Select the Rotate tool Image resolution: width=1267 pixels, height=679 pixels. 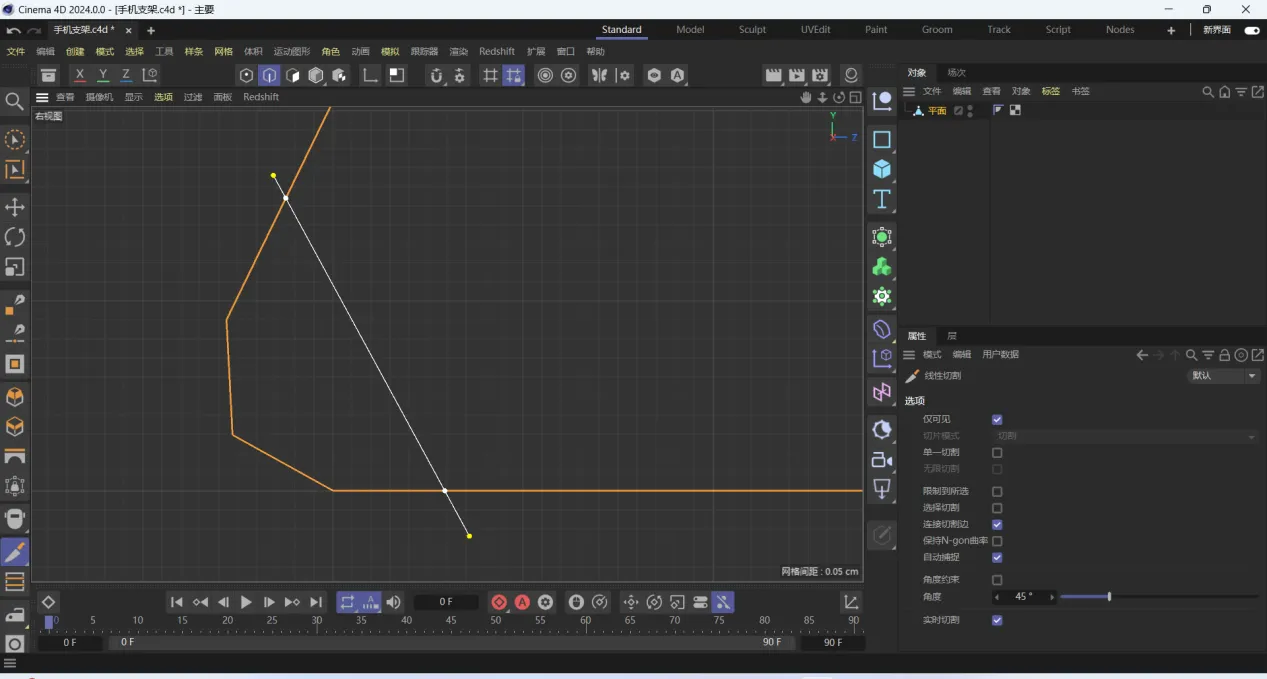click(x=15, y=237)
